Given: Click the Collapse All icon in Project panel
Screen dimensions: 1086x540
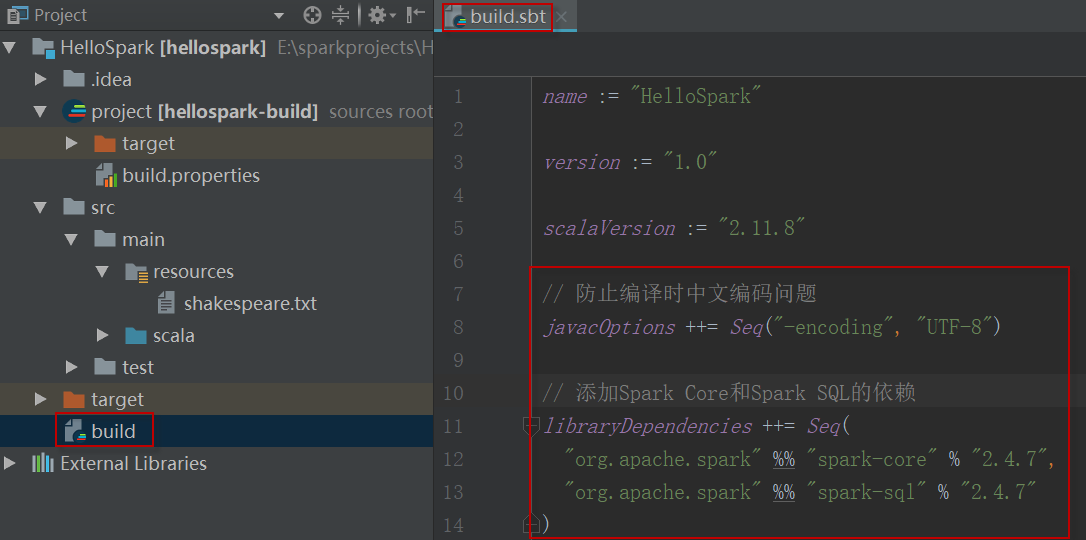Looking at the screenshot, I should 341,15.
